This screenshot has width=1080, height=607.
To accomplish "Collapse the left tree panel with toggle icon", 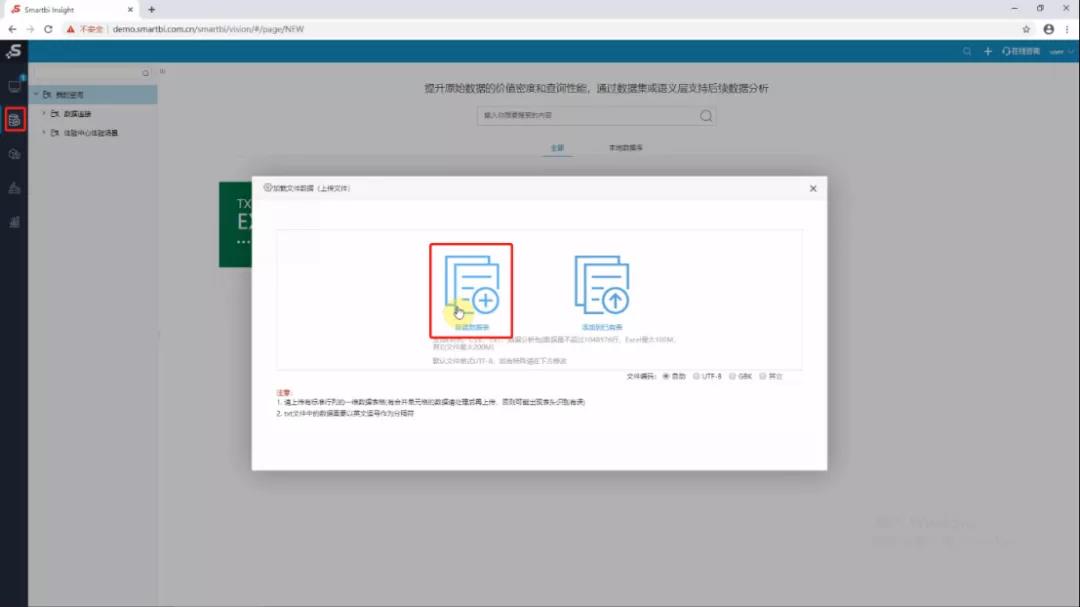I will point(163,71).
